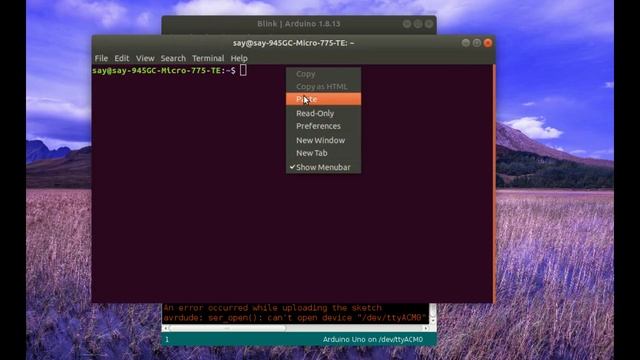The image size is (640, 360).
Task: Minimize the Arduino Blink window
Action: (407, 24)
